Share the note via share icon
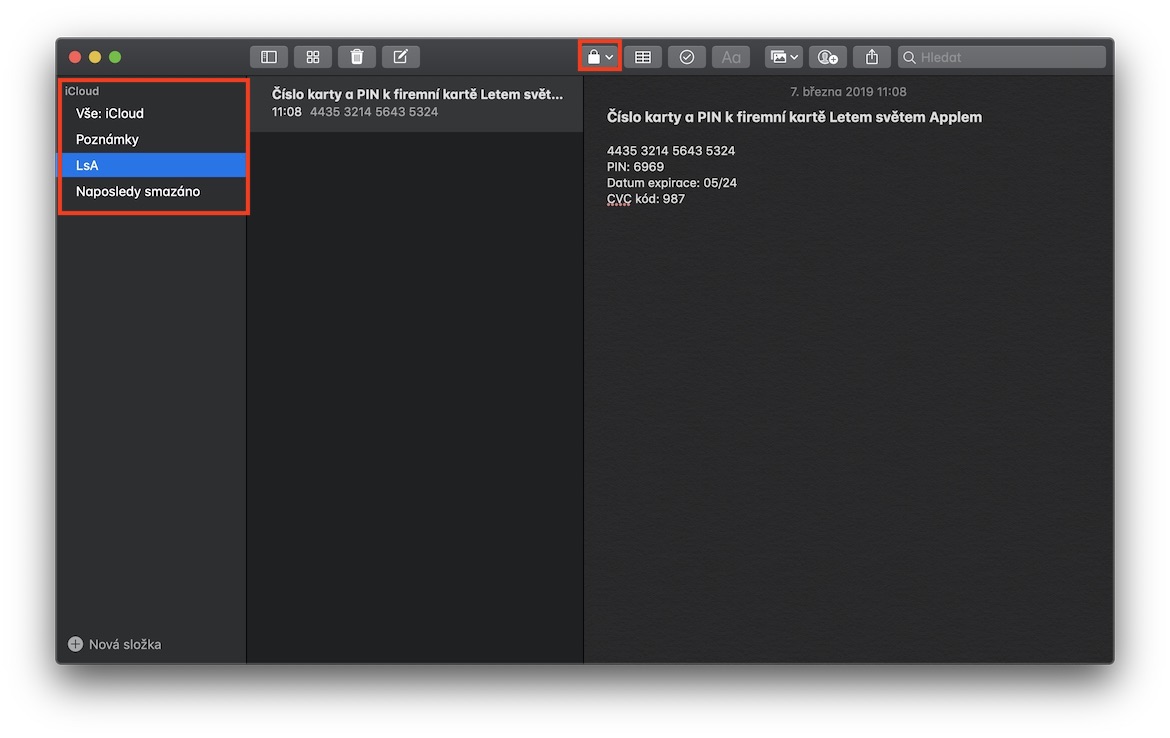The image size is (1170, 738). click(x=872, y=57)
